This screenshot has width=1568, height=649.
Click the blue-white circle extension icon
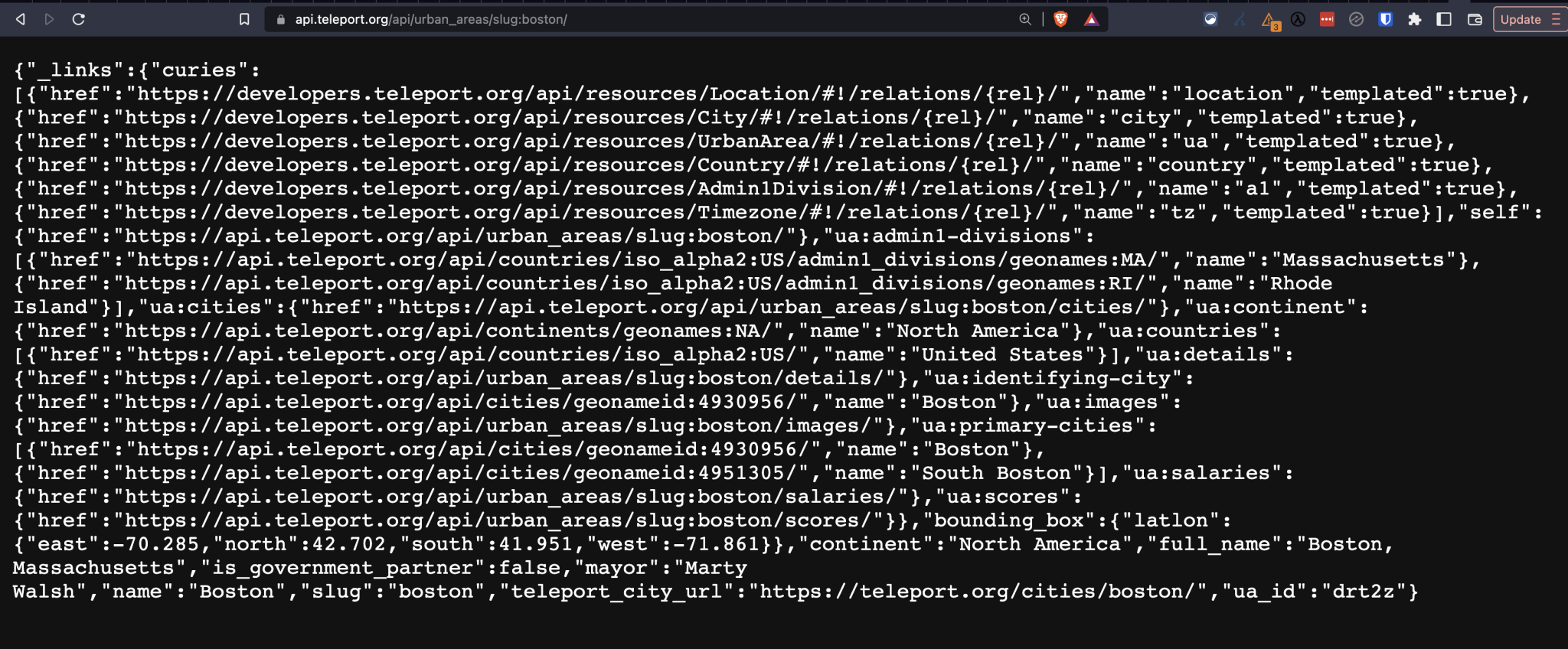pos(1210,19)
